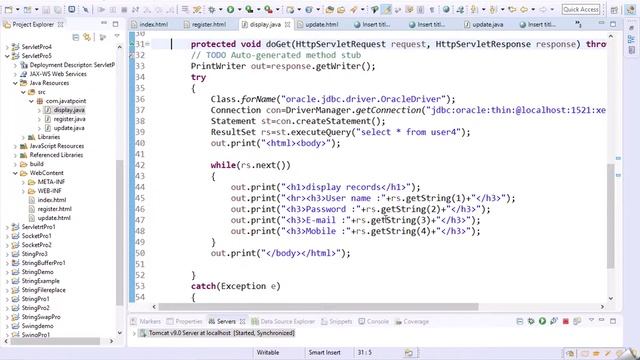Collapse the Java Resources node

click(x=15, y=83)
